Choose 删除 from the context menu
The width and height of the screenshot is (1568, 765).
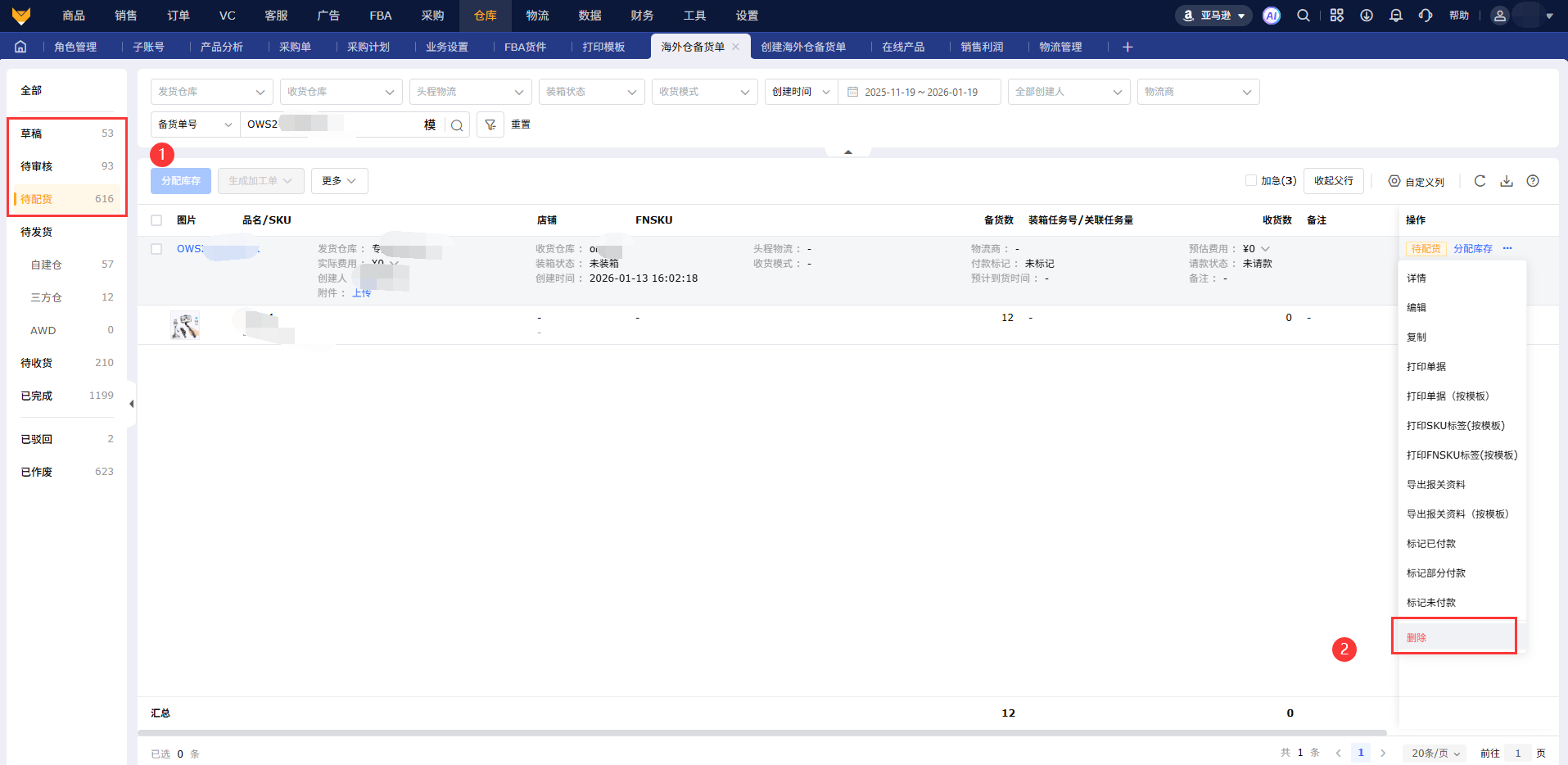(1417, 637)
